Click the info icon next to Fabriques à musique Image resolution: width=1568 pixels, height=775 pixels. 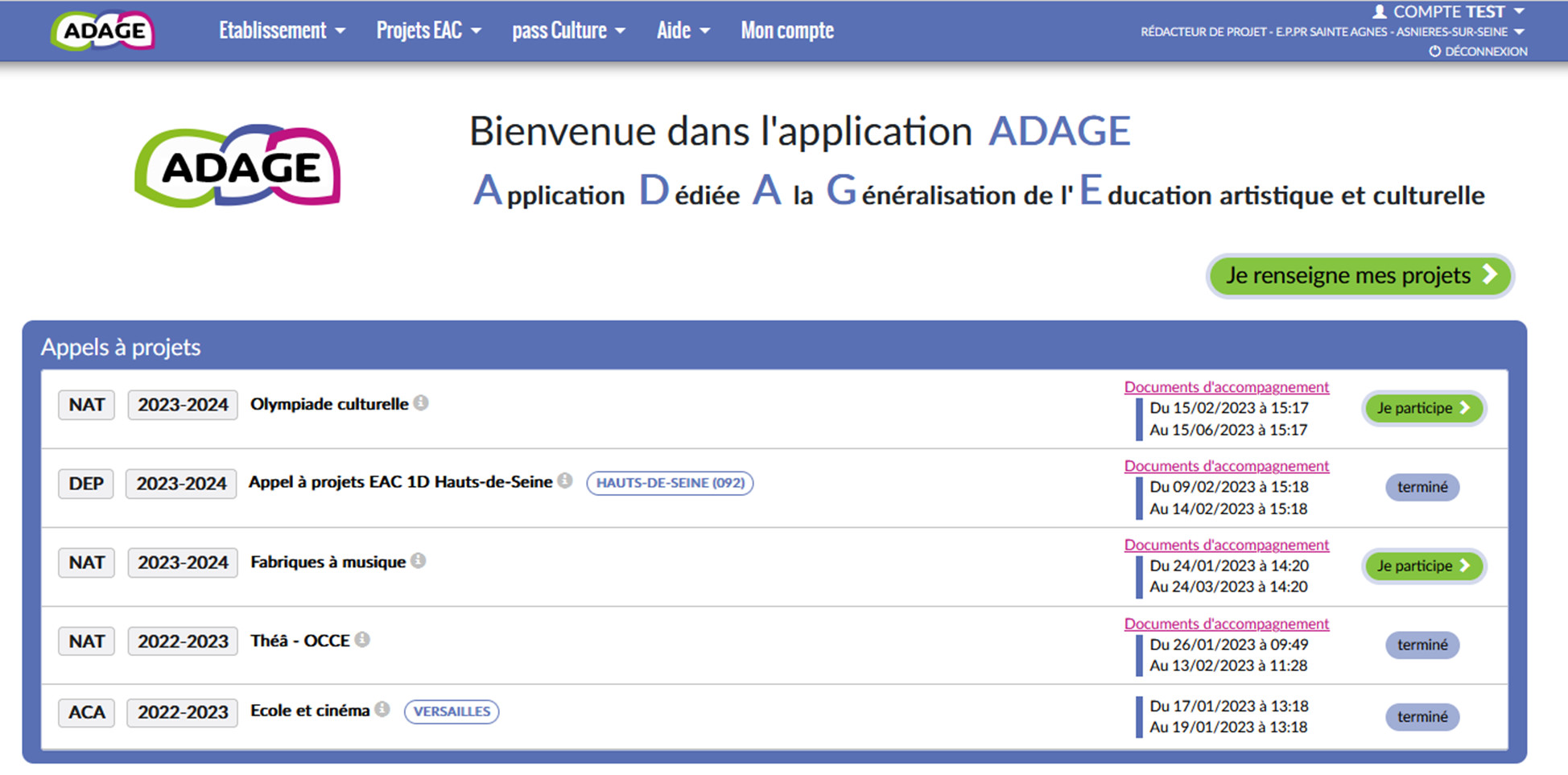[419, 562]
